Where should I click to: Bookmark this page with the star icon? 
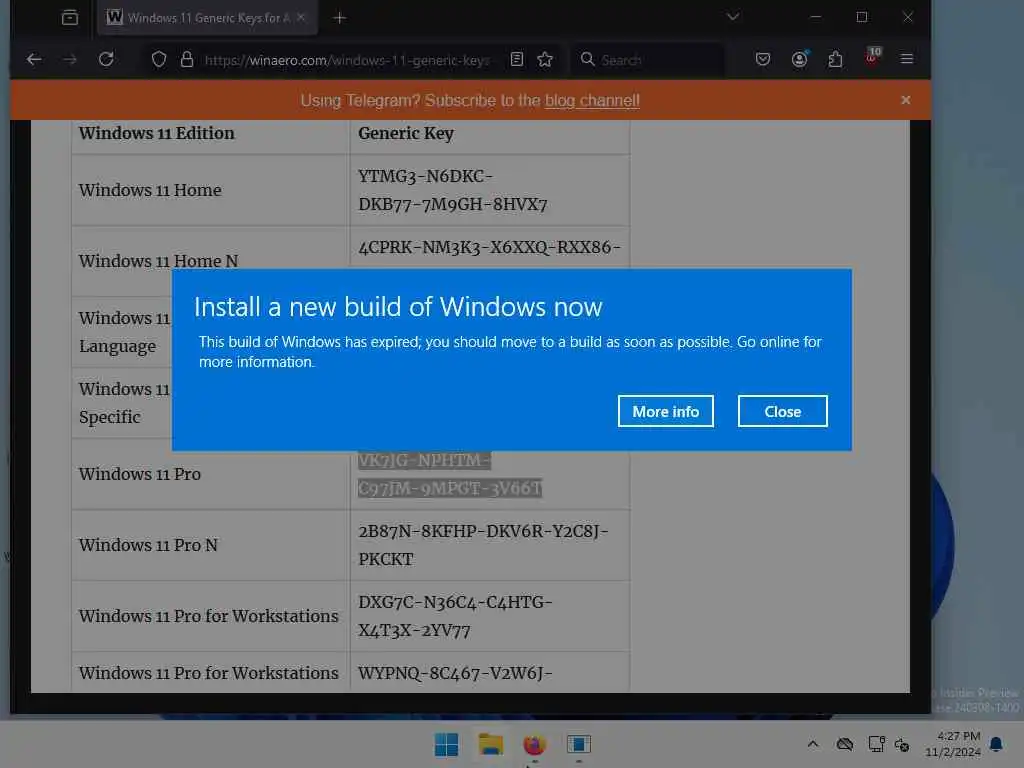(x=545, y=59)
